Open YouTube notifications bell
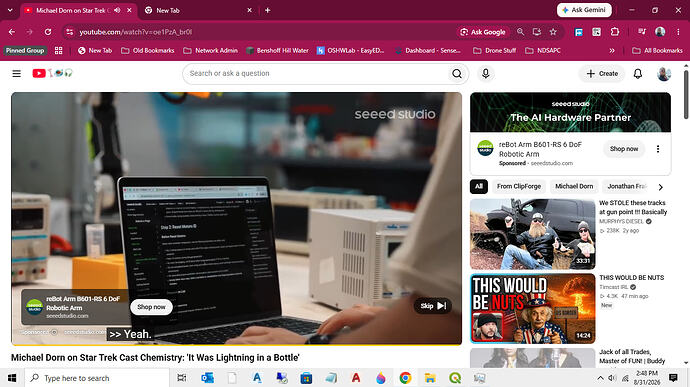Image resolution: width=690 pixels, height=387 pixels. (x=638, y=74)
